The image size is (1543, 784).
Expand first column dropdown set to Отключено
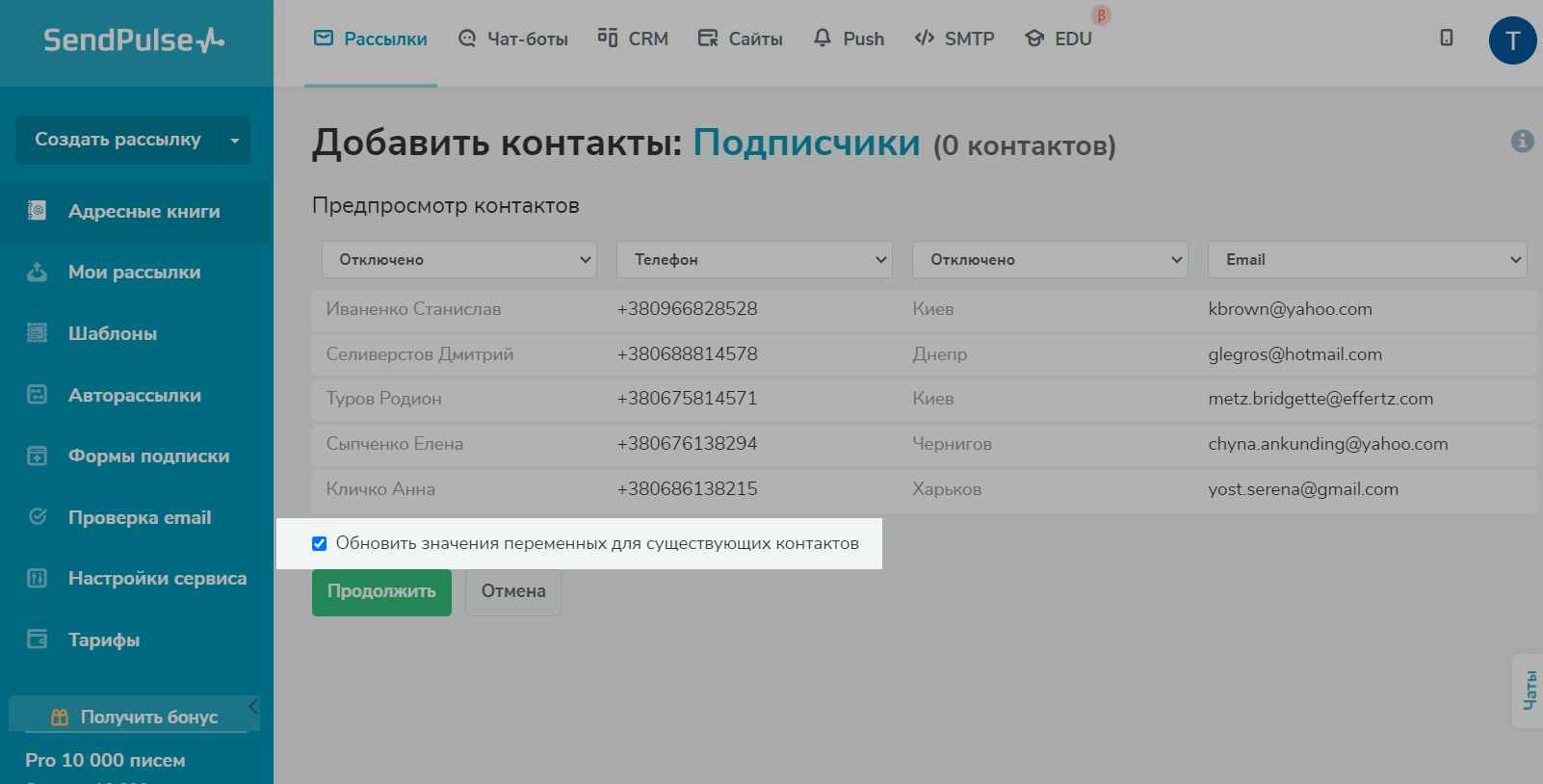[459, 260]
